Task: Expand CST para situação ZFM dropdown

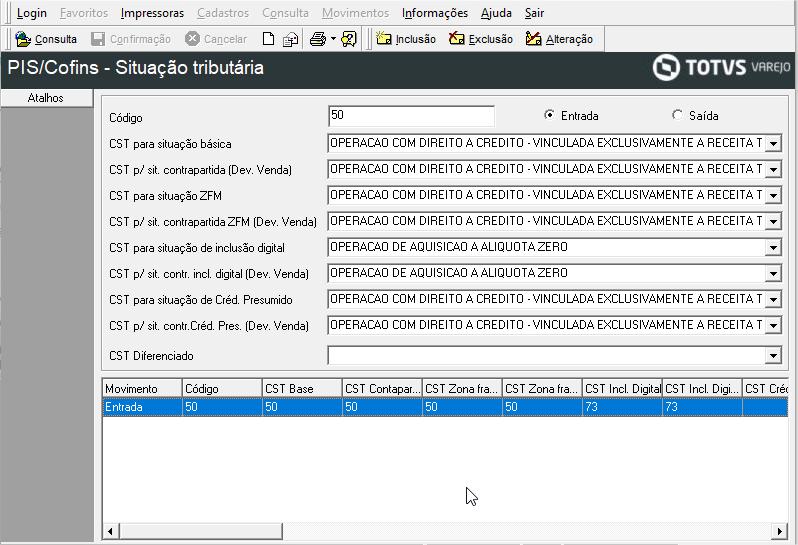Action: pos(773,195)
